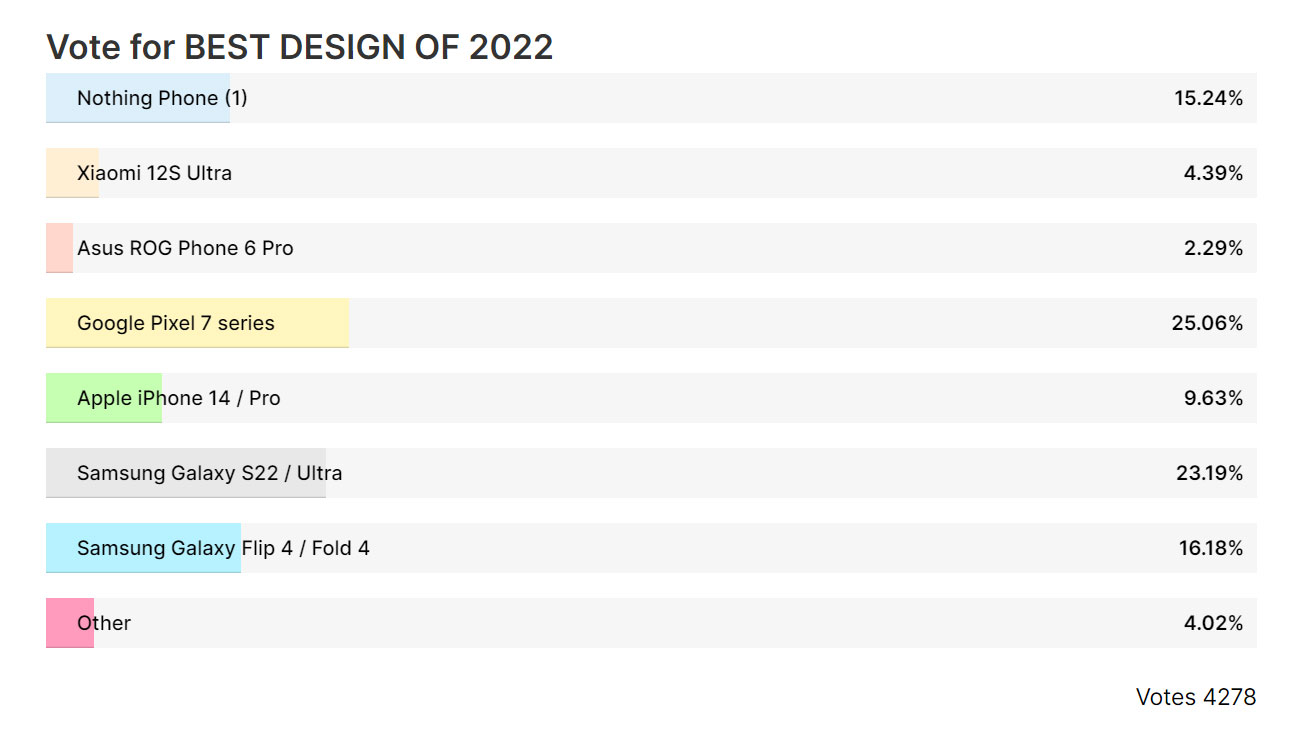Choose Apple iPhone 14 / Pro option
This screenshot has width=1295, height=745.
(651, 398)
